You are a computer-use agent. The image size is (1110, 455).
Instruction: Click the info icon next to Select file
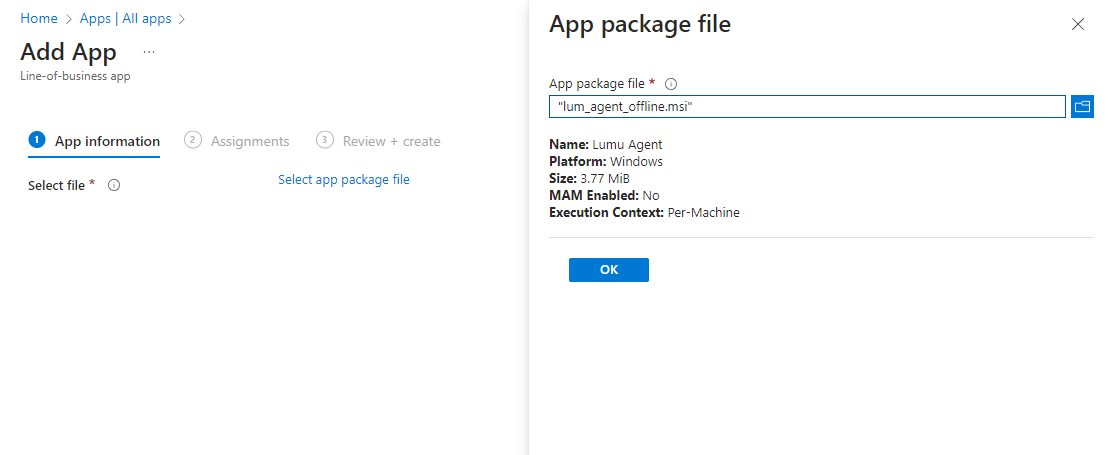114,185
